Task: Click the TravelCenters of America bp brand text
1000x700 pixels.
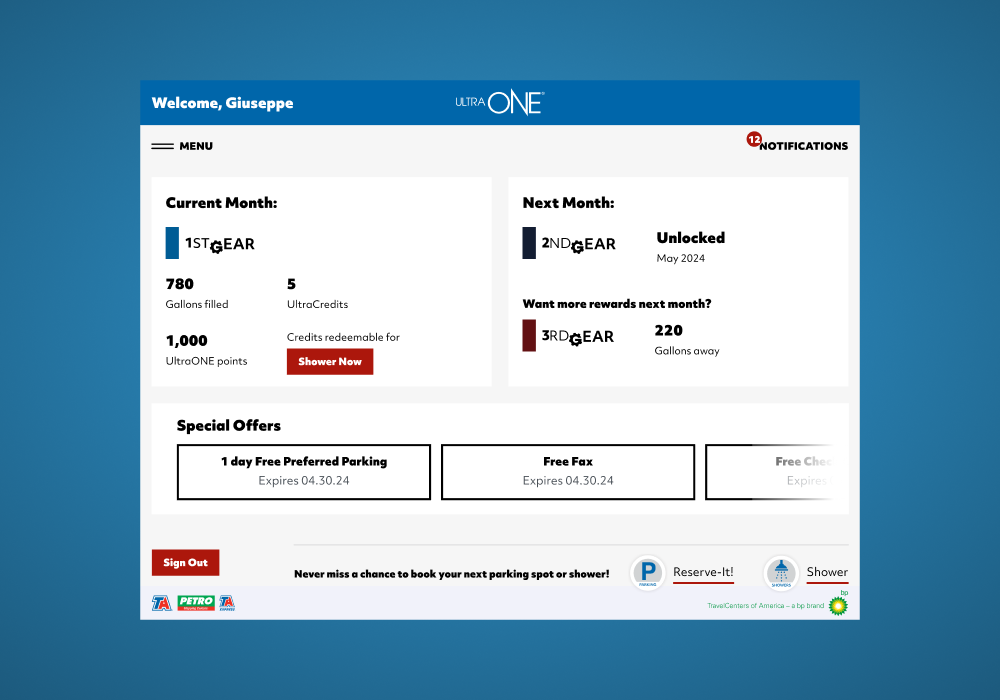Action: point(765,606)
